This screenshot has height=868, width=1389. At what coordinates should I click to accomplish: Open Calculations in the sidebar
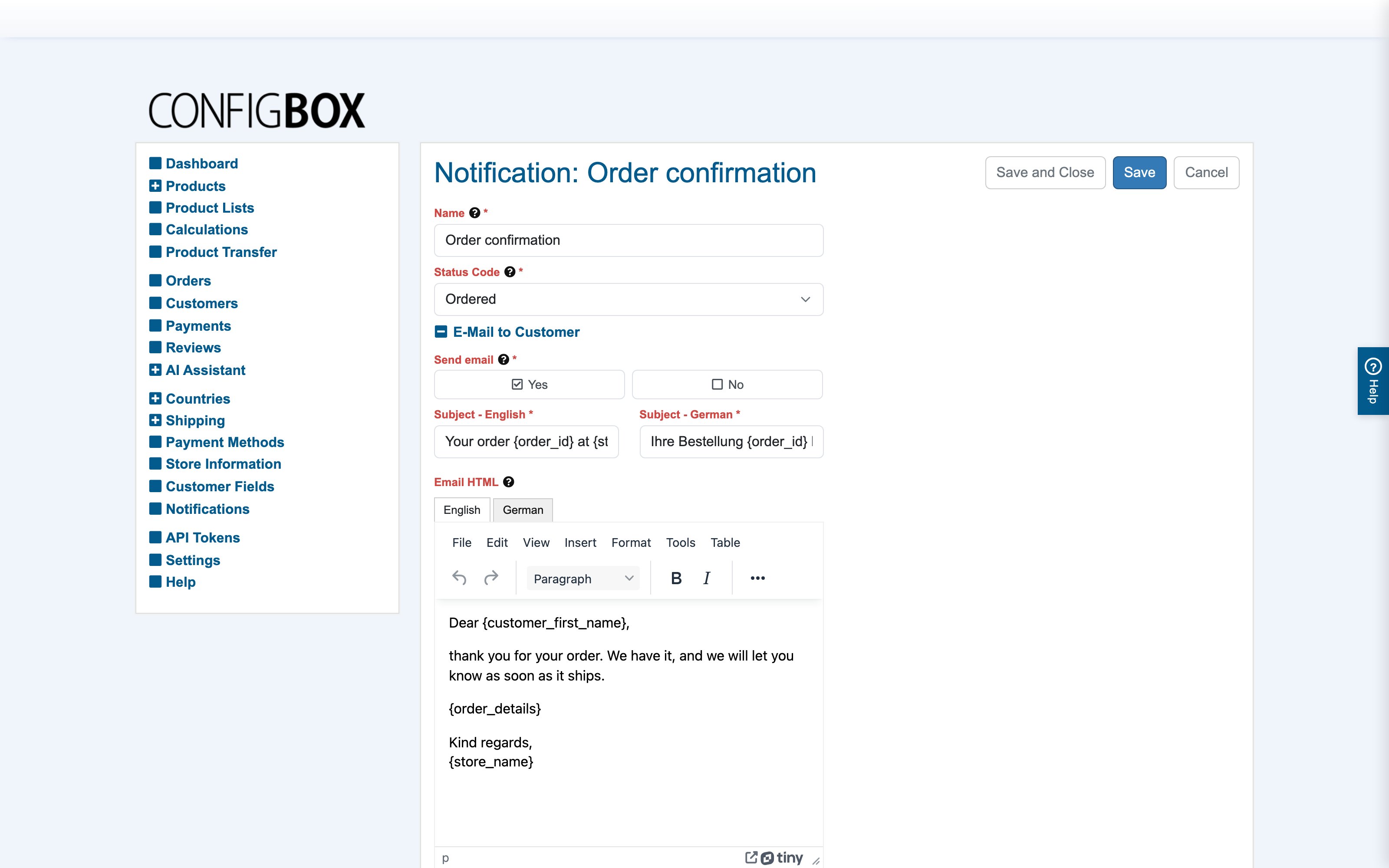pyautogui.click(x=207, y=230)
